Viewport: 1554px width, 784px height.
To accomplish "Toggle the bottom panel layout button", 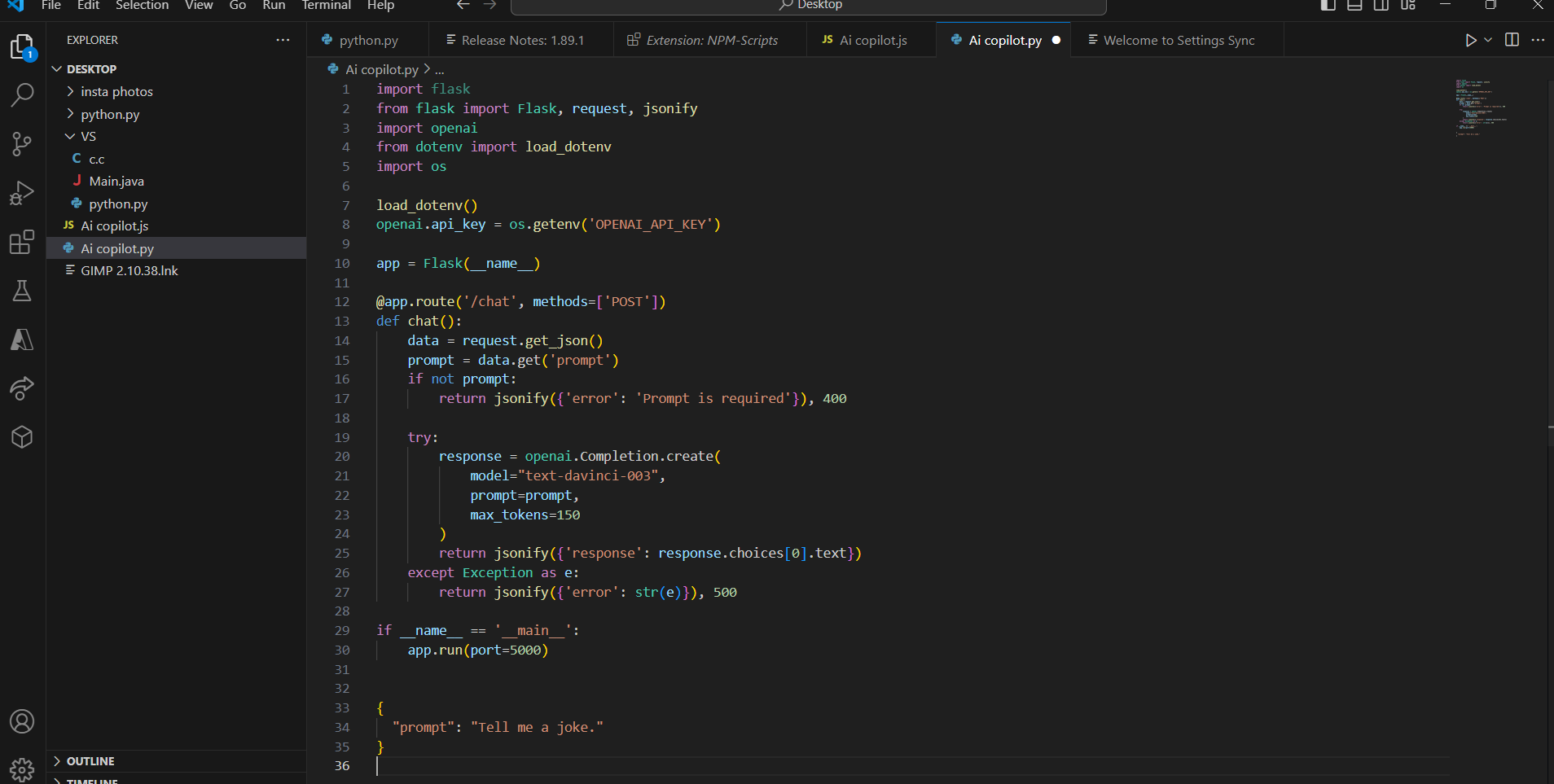I will [x=1354, y=6].
